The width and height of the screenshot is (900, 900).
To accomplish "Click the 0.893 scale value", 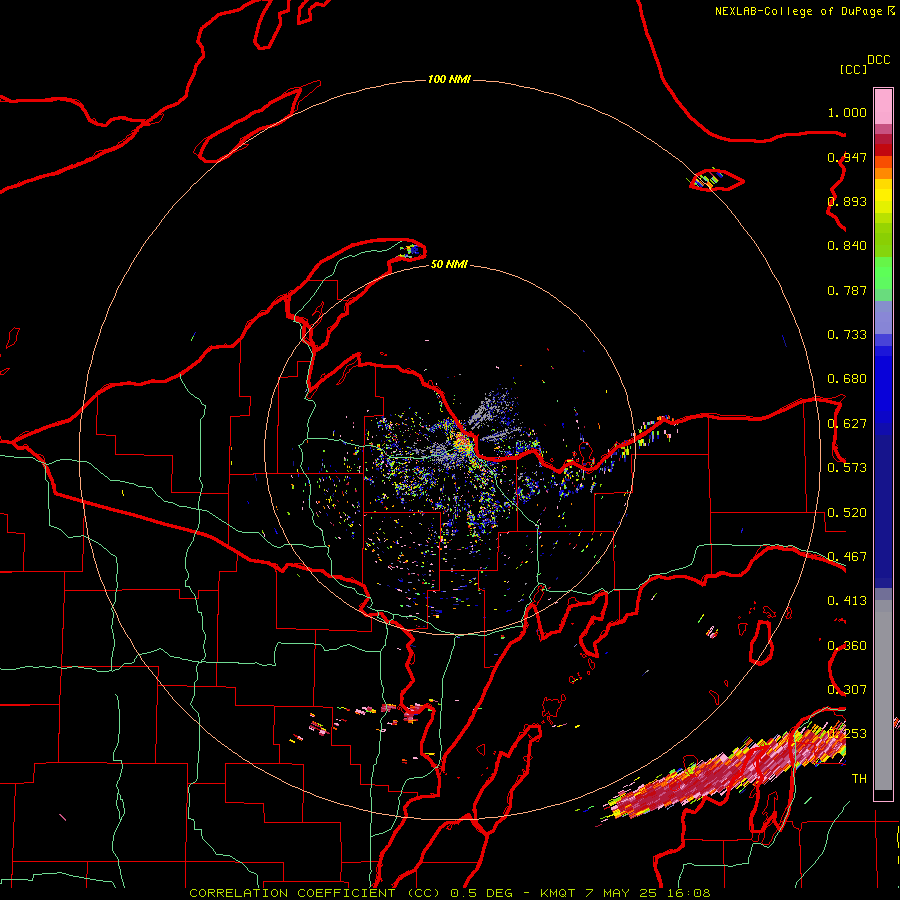I will (847, 201).
